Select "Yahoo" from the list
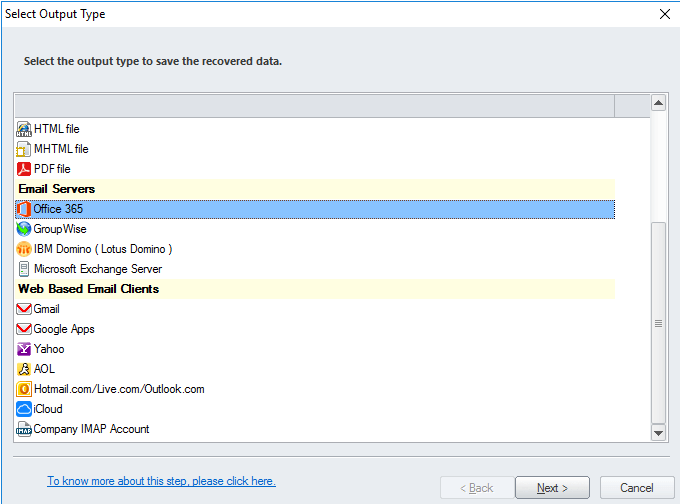 [49, 349]
